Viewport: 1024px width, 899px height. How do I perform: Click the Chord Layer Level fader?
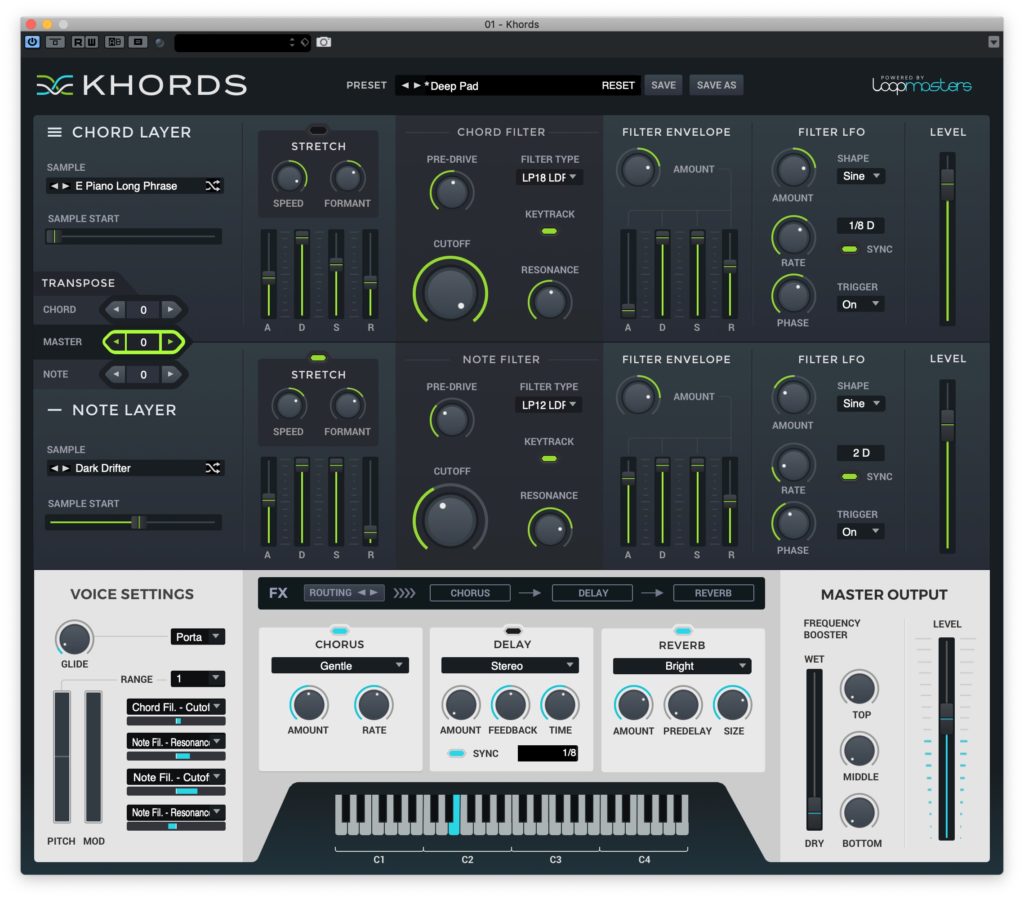(947, 238)
